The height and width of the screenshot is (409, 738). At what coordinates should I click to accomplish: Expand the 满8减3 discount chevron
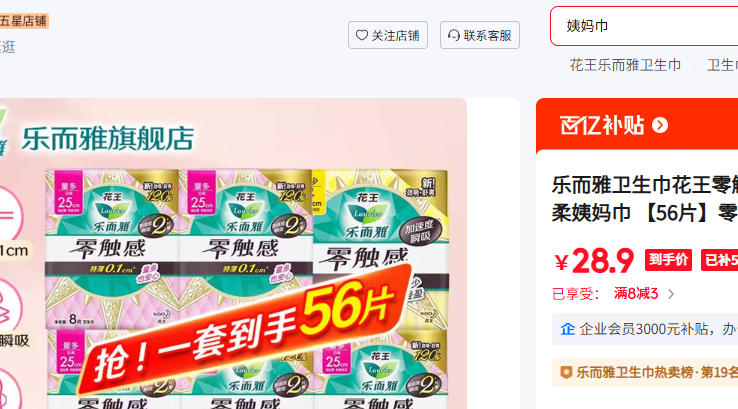(x=671, y=294)
